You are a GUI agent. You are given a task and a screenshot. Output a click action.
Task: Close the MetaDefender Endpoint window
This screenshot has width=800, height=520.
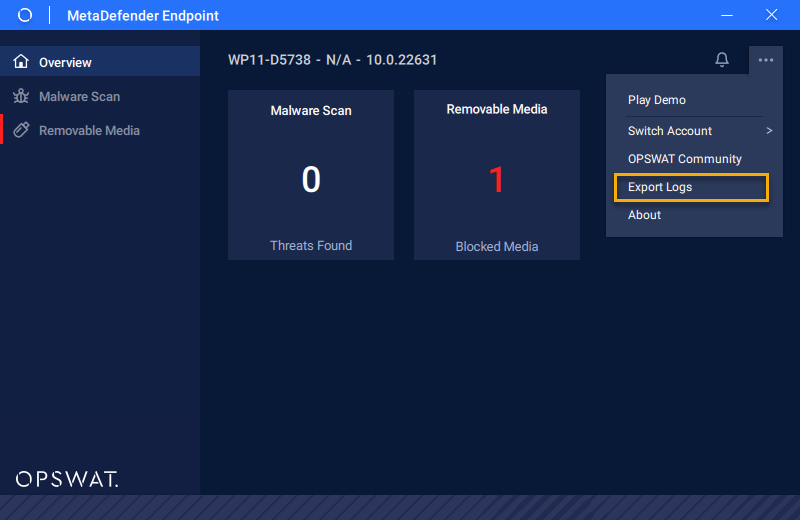pyautogui.click(x=771, y=15)
